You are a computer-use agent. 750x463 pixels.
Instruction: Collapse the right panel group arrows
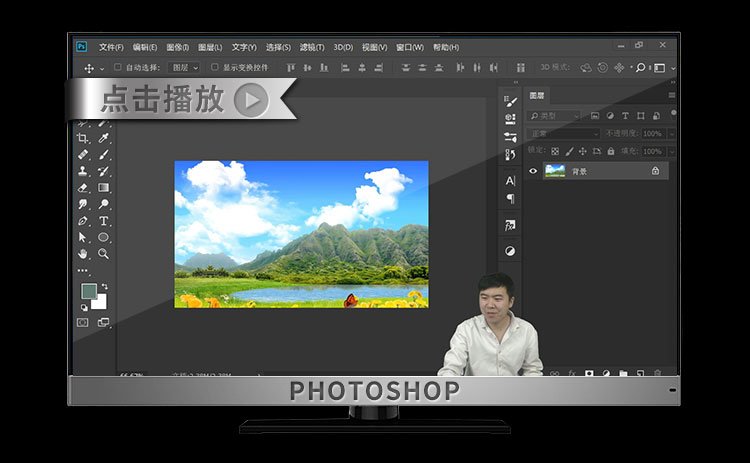click(x=673, y=82)
